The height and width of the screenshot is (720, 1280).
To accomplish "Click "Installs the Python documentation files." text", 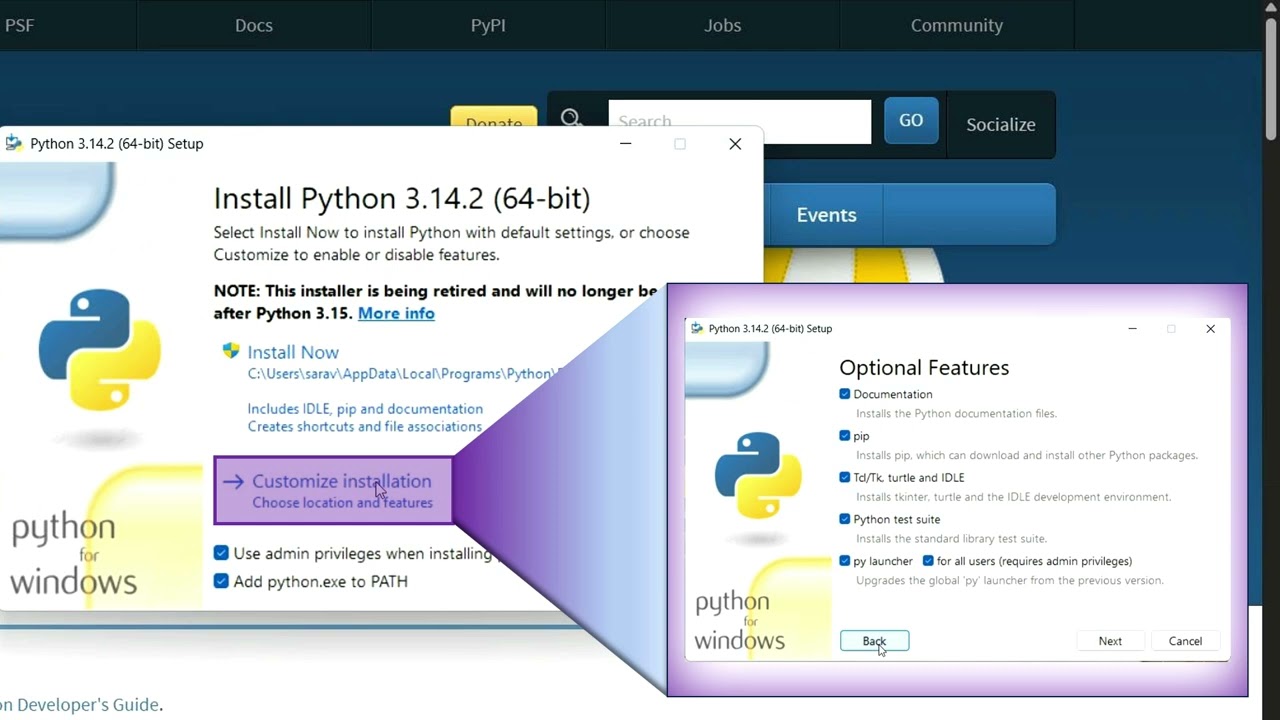I will point(956,413).
